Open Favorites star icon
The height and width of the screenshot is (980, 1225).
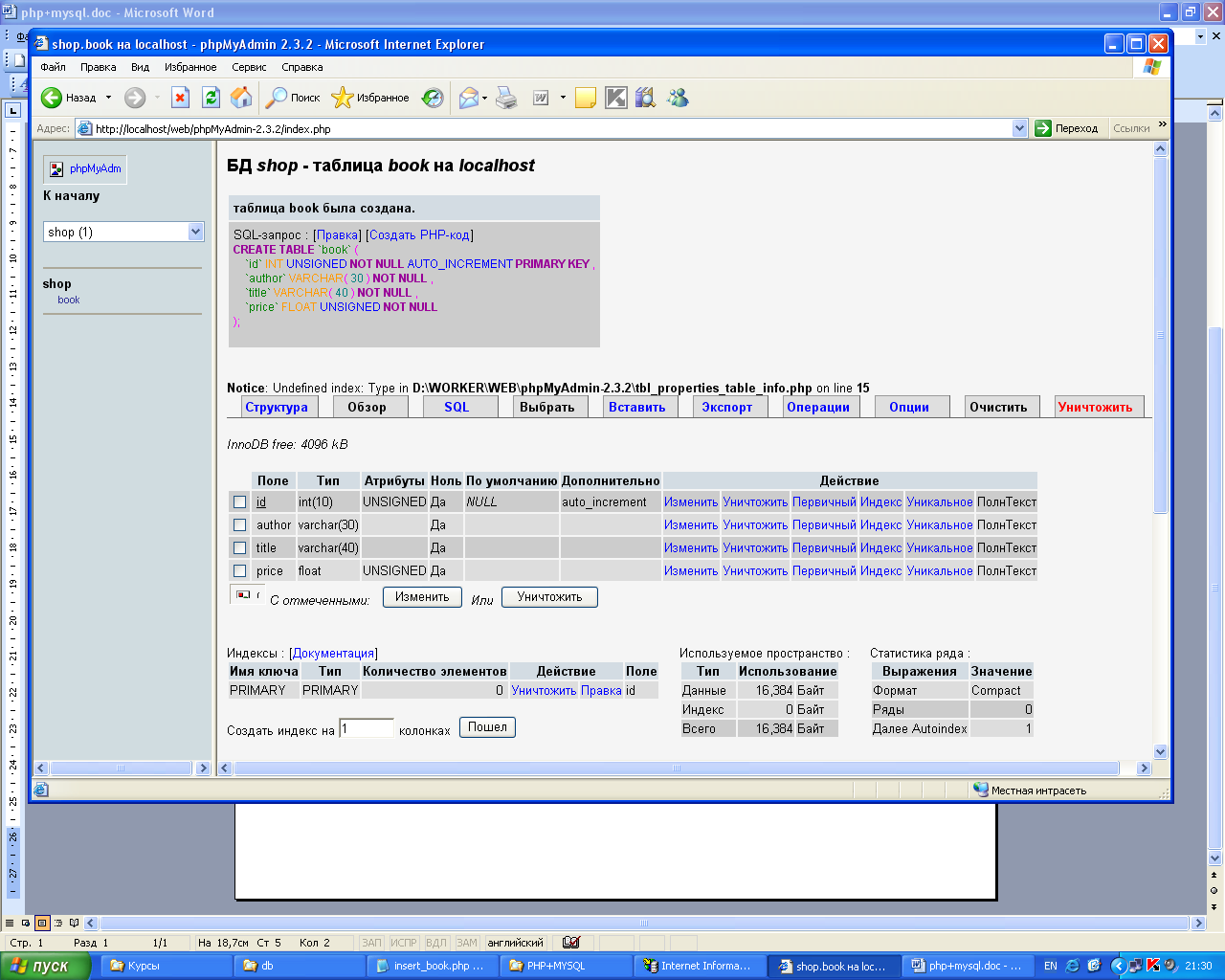click(x=343, y=98)
